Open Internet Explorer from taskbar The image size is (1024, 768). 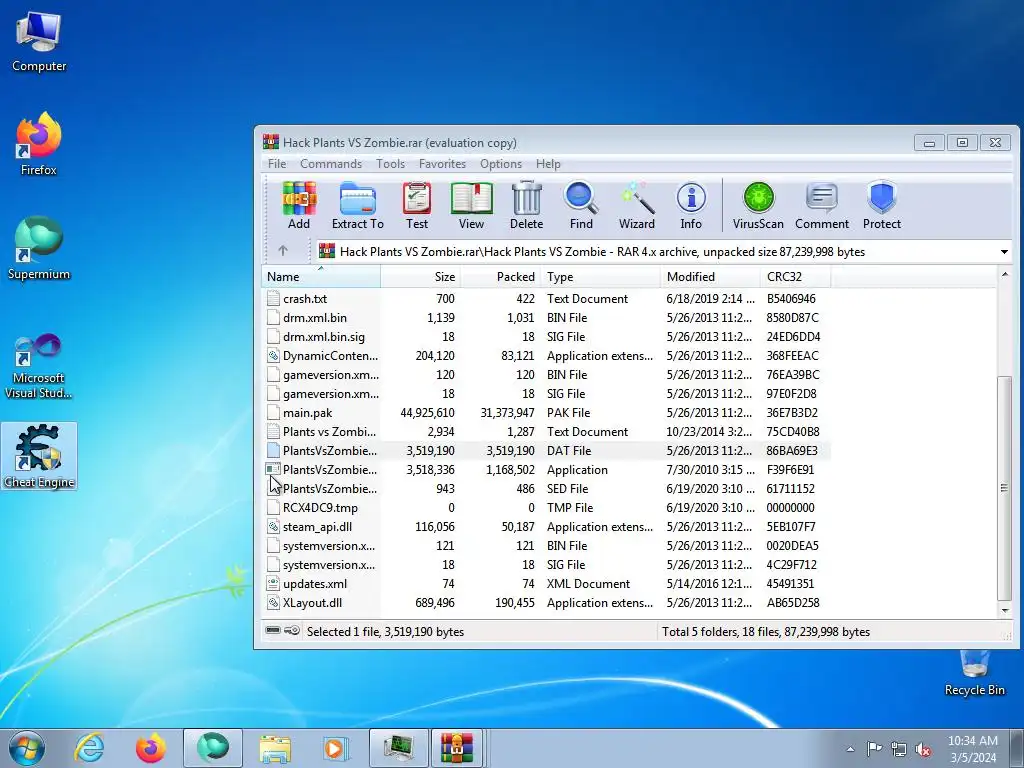[89, 748]
